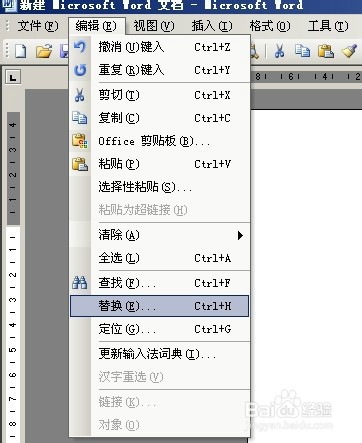Choose 更新输入法词典(I)... menu entry
This screenshot has height=443, width=362.
(x=160, y=354)
